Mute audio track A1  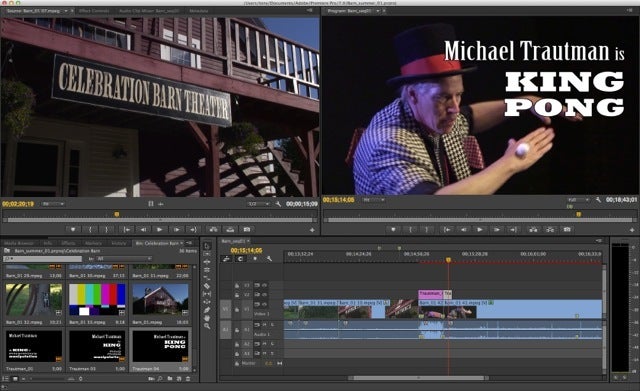(264, 325)
